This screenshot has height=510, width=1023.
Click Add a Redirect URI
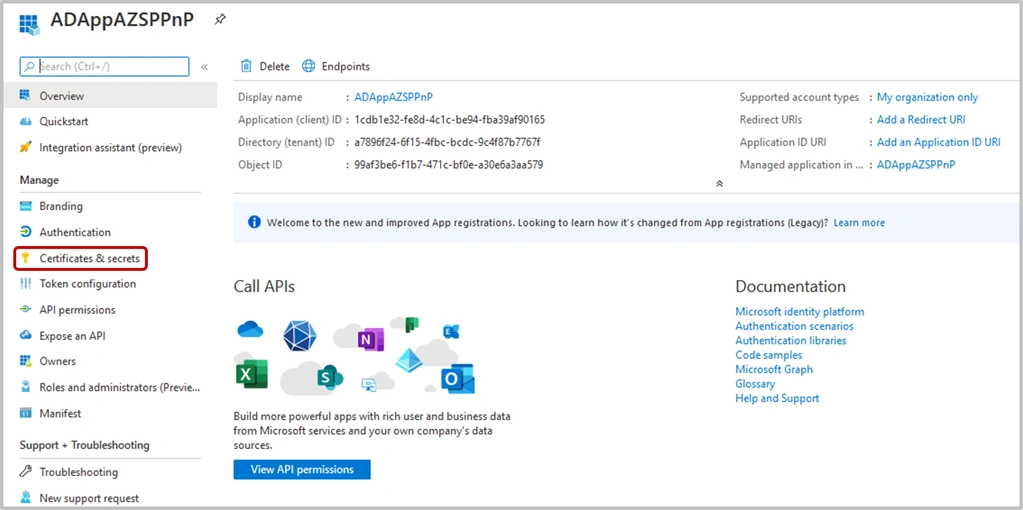921,119
